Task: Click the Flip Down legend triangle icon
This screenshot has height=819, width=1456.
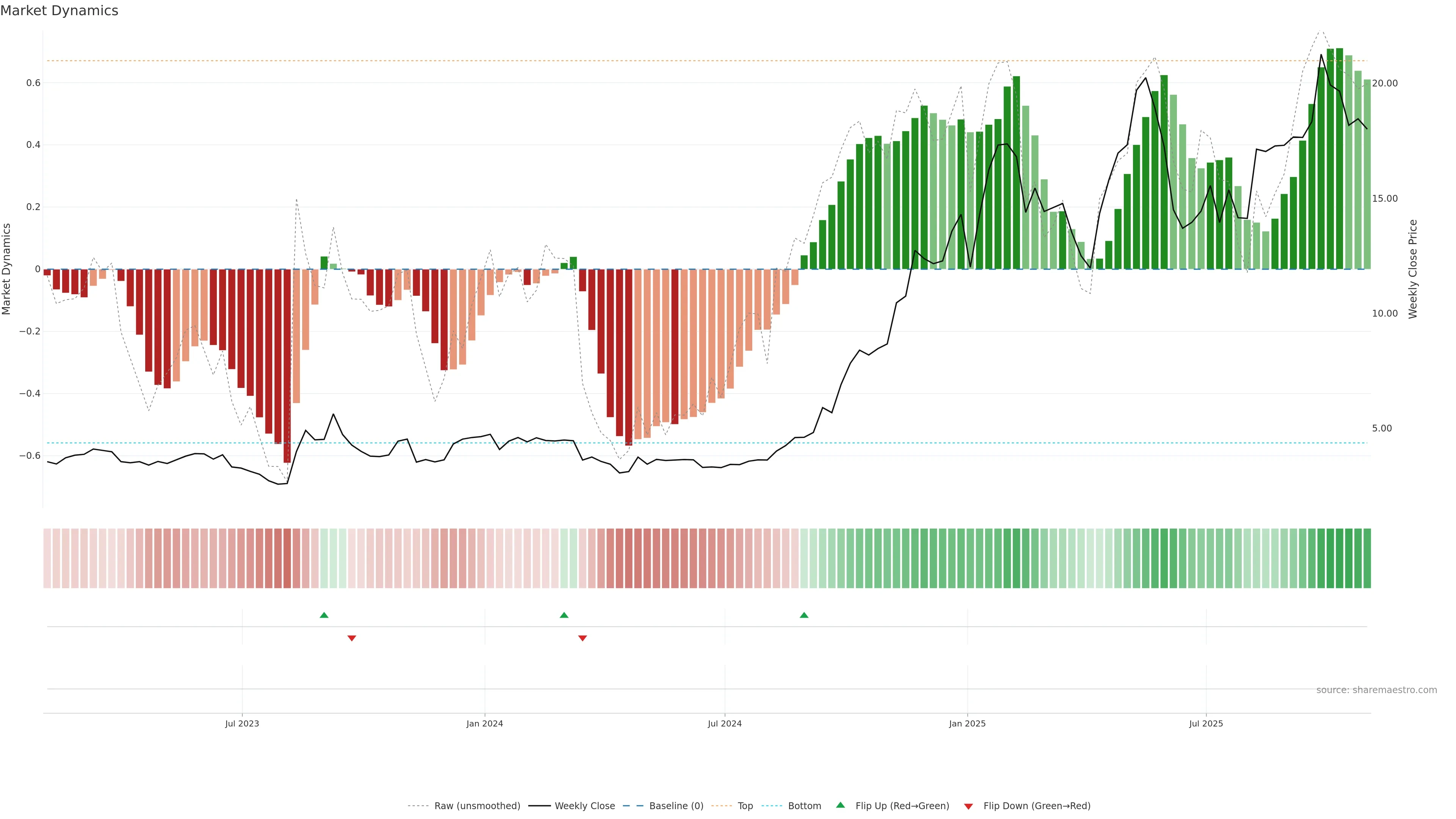Action: tap(968, 806)
